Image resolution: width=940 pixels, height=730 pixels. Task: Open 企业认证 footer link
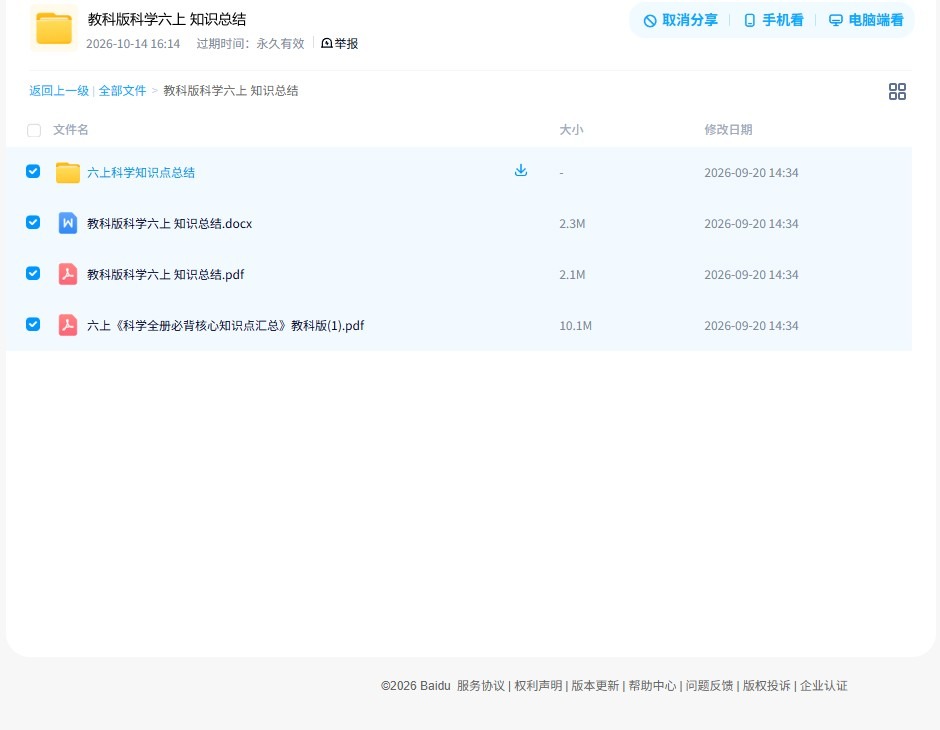(824, 686)
